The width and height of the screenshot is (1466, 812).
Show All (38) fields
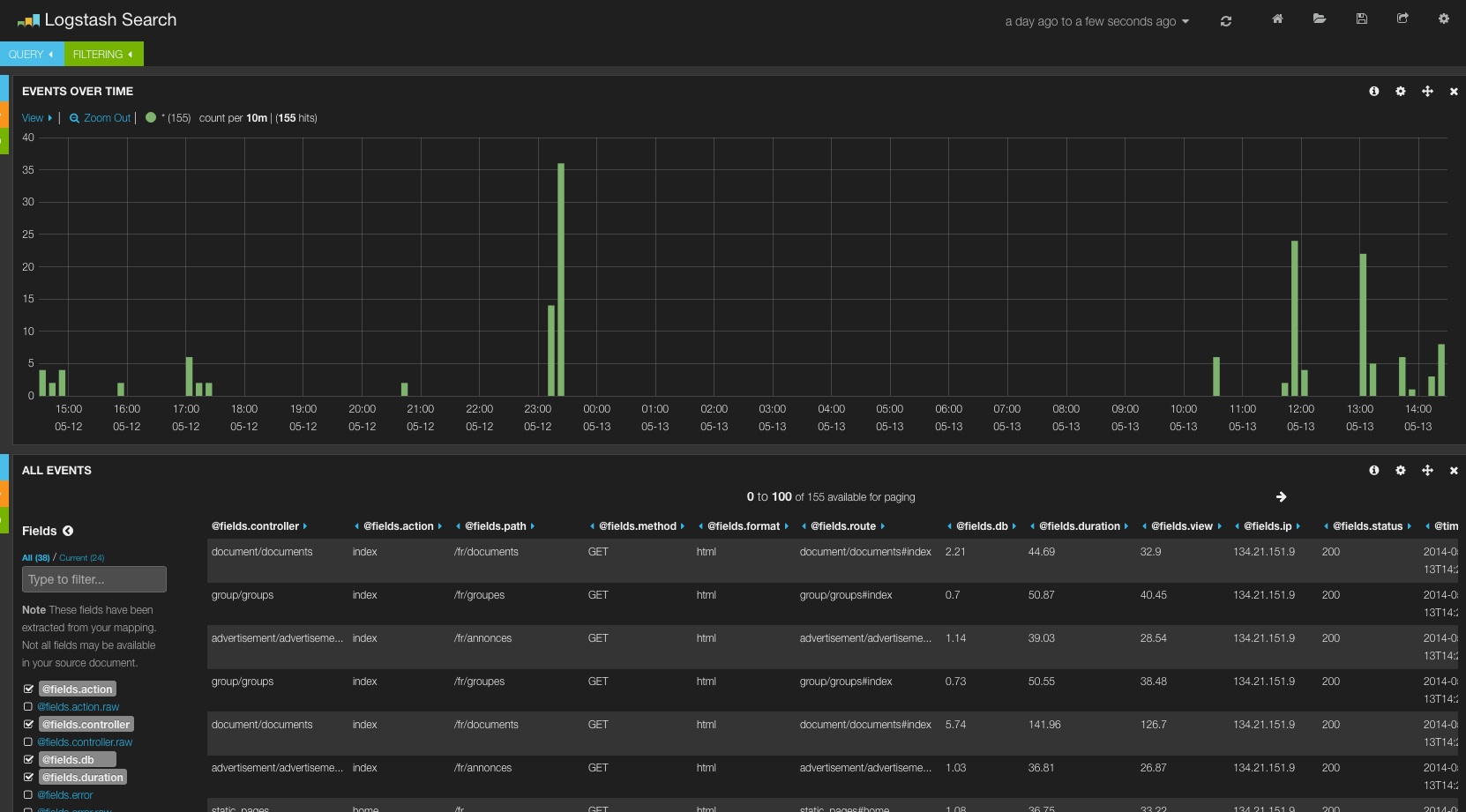point(36,558)
